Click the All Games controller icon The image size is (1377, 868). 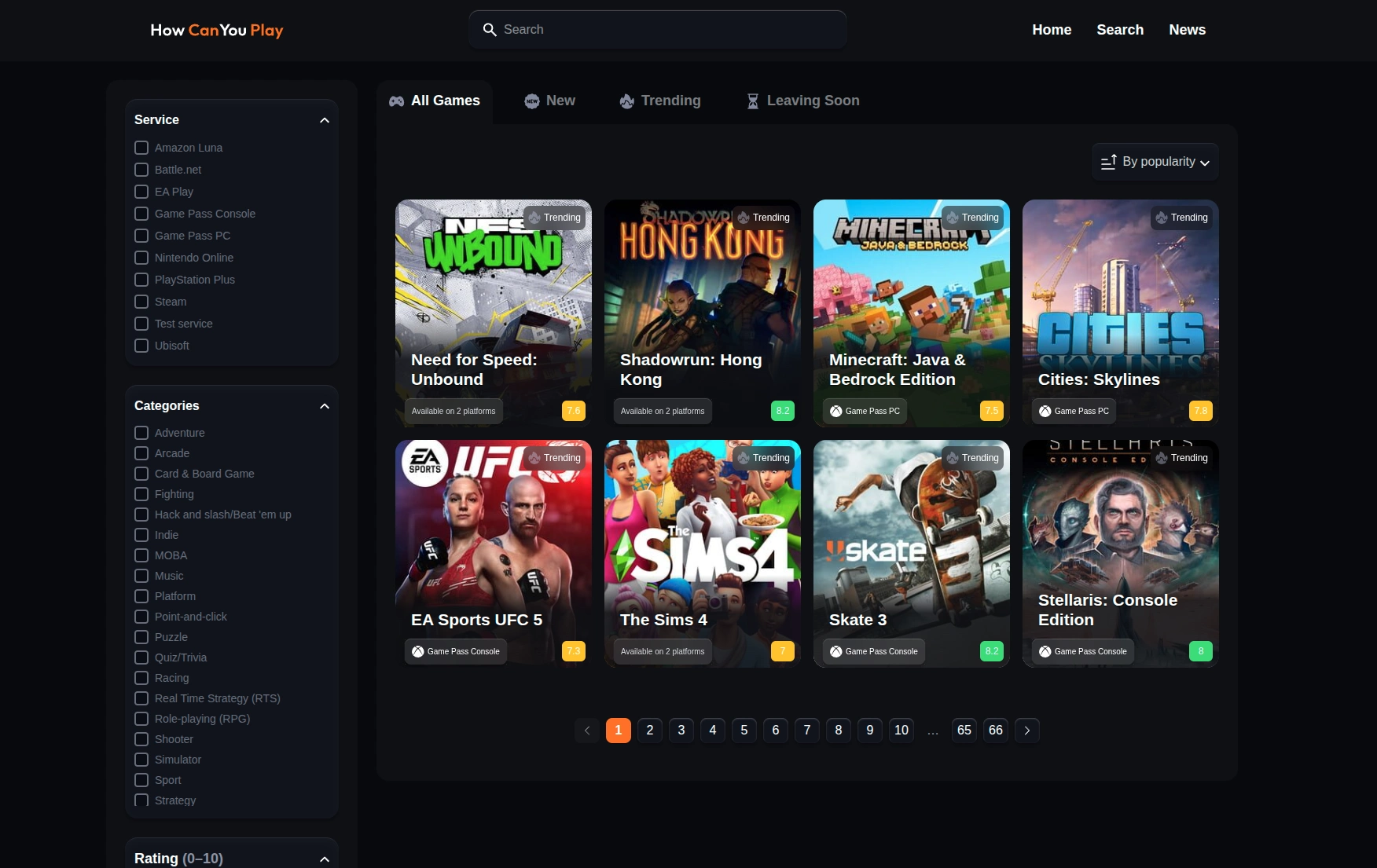click(x=397, y=101)
